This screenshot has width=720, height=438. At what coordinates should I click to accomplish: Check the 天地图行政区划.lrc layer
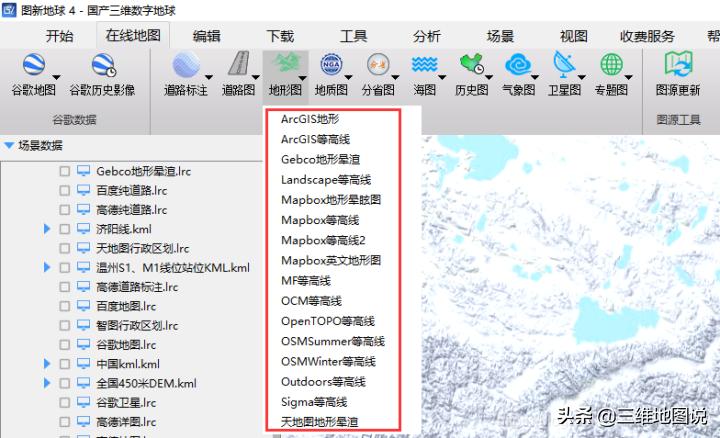click(65, 248)
